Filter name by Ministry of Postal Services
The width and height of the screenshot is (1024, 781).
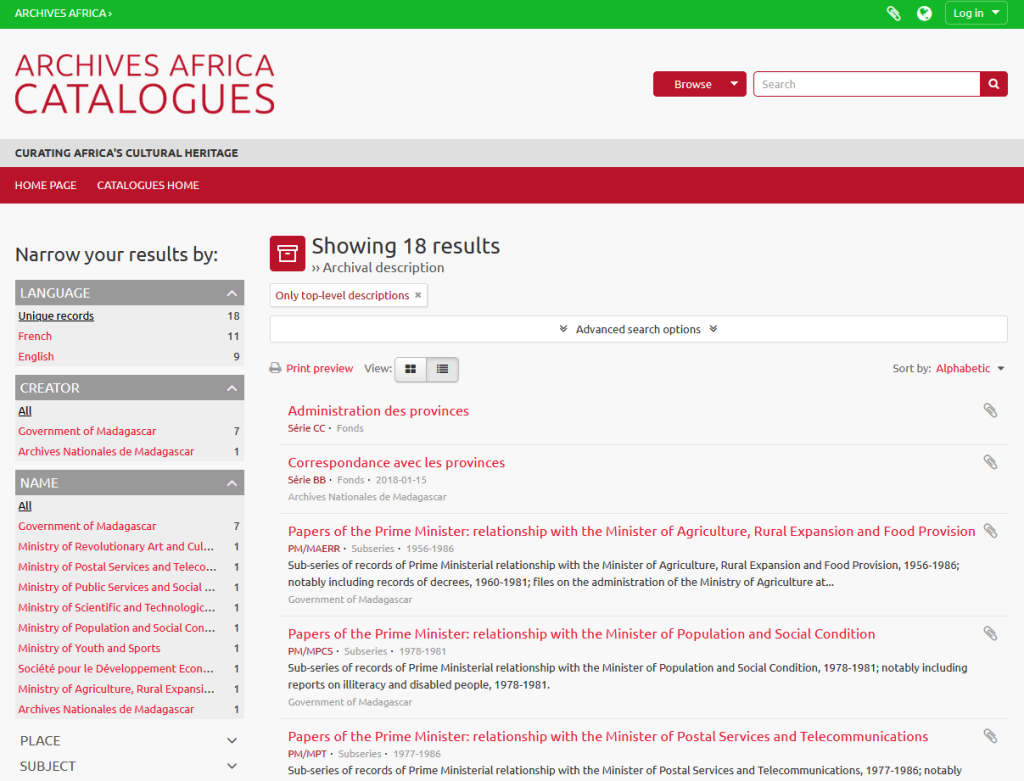118,567
